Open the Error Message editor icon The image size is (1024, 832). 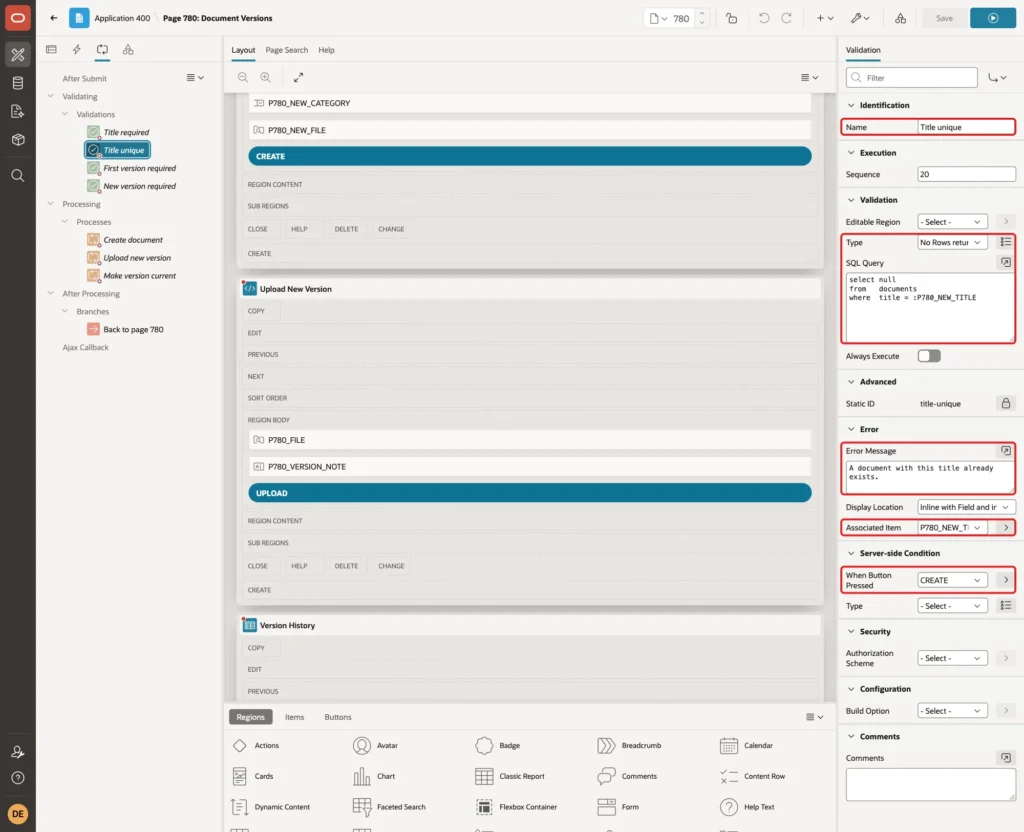1006,451
